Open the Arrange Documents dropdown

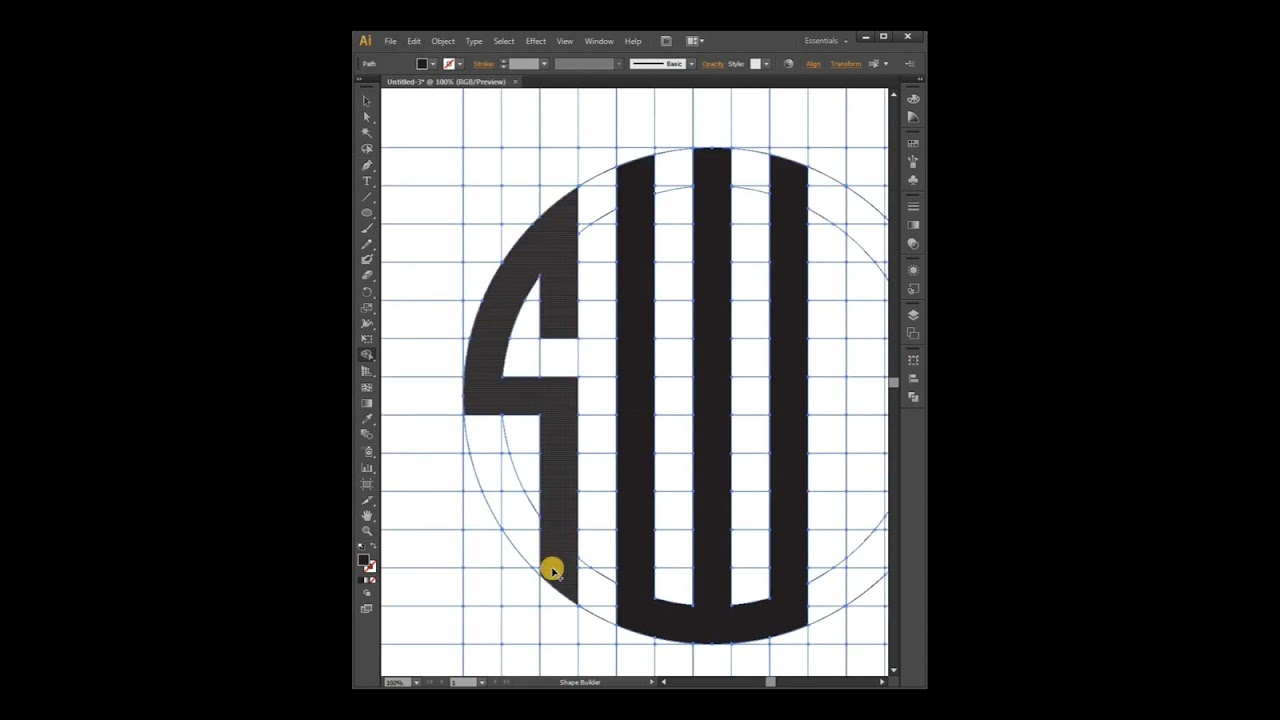(695, 41)
